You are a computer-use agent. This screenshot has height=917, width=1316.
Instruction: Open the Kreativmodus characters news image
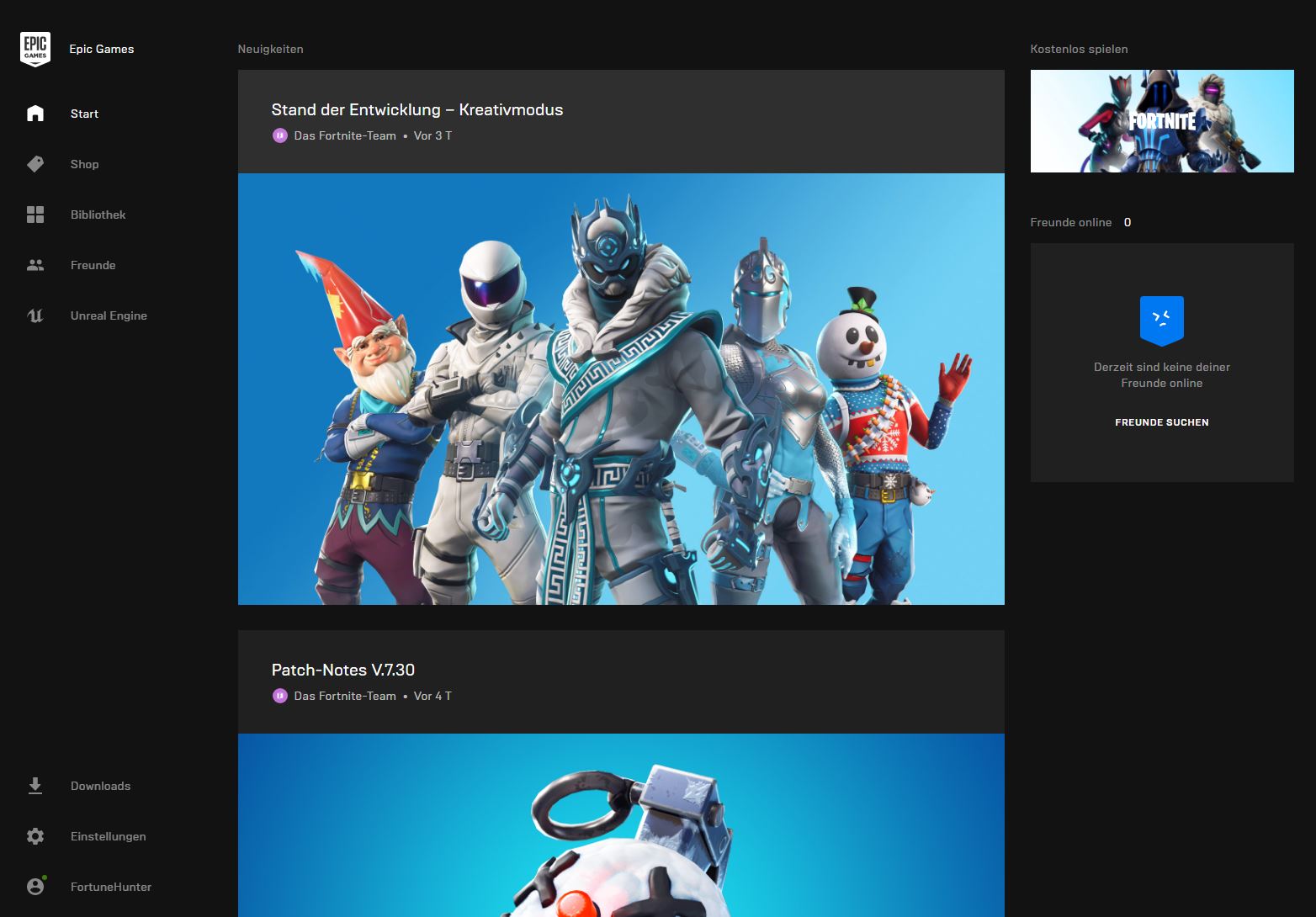[x=621, y=389]
